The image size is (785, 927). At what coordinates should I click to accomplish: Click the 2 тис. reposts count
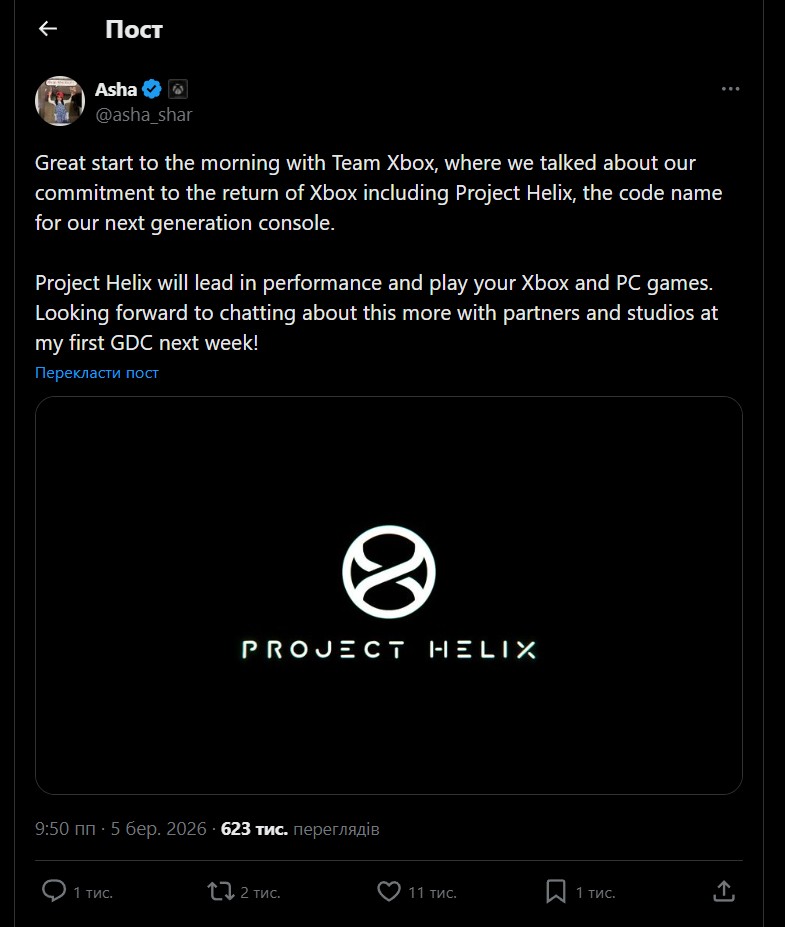(260, 892)
